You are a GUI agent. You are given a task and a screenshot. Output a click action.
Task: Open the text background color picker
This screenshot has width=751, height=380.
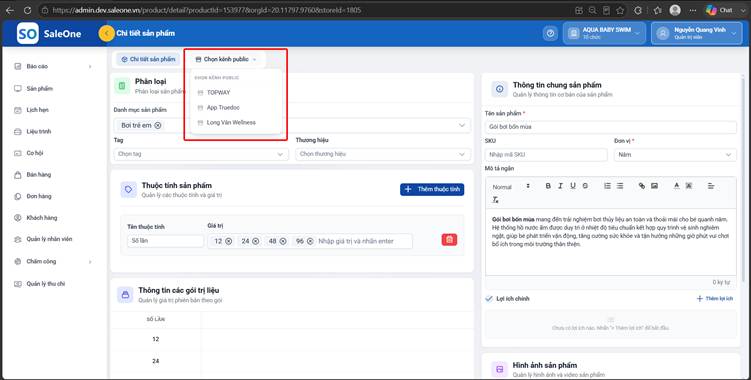click(x=689, y=186)
